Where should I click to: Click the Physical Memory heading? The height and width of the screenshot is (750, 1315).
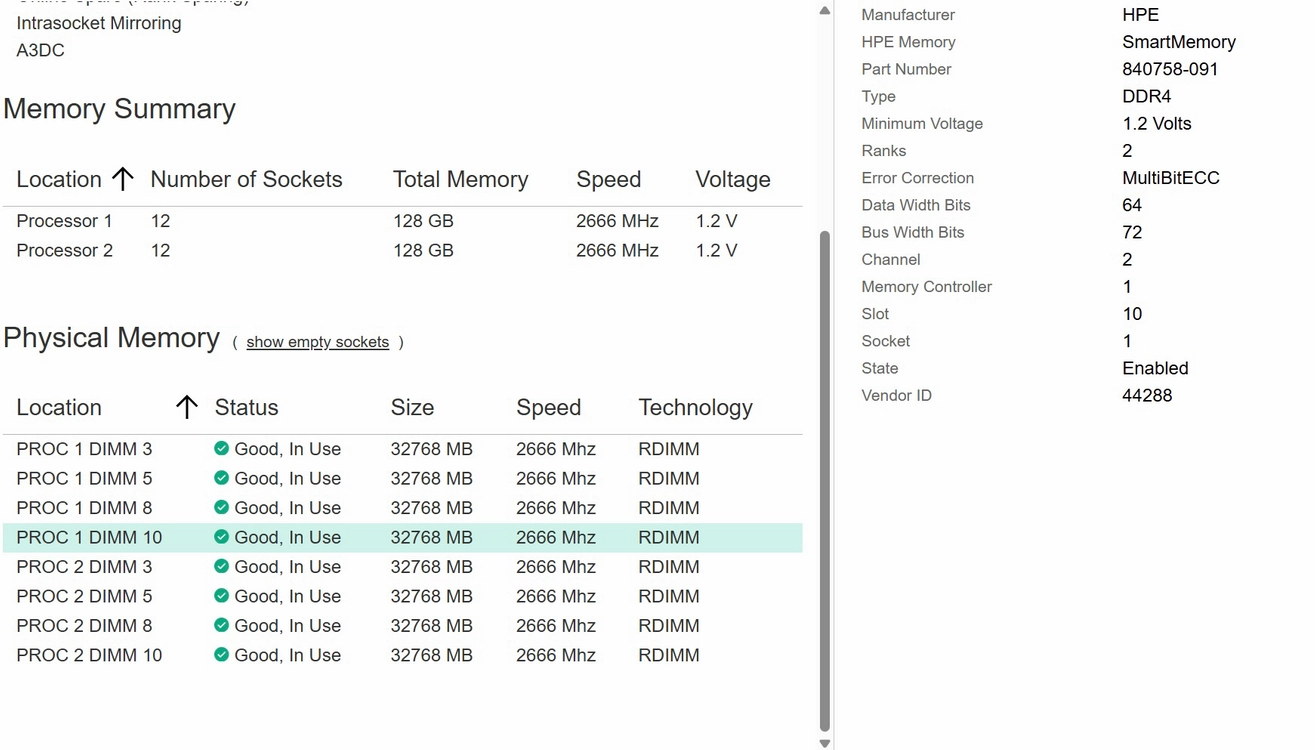point(111,338)
